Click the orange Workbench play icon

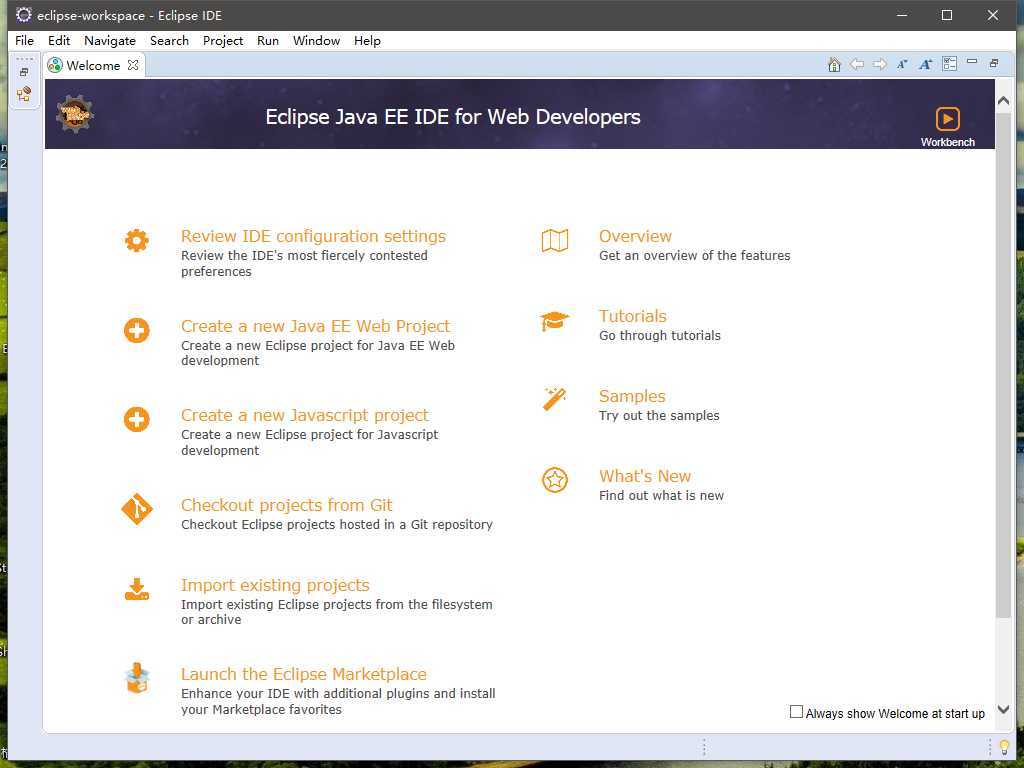(x=947, y=119)
